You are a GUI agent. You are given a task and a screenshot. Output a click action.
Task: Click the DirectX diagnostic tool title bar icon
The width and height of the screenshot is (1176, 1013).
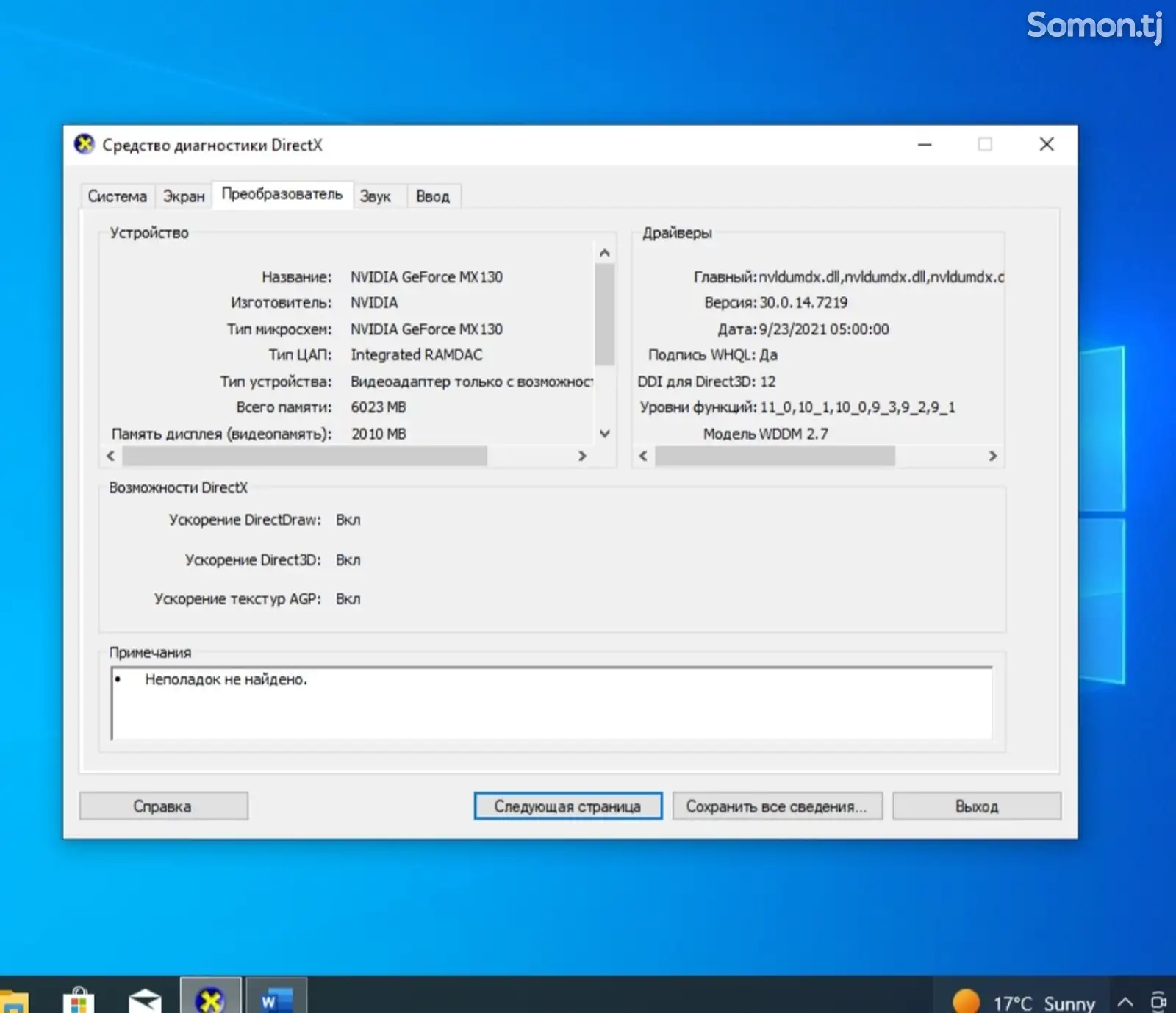tap(85, 144)
